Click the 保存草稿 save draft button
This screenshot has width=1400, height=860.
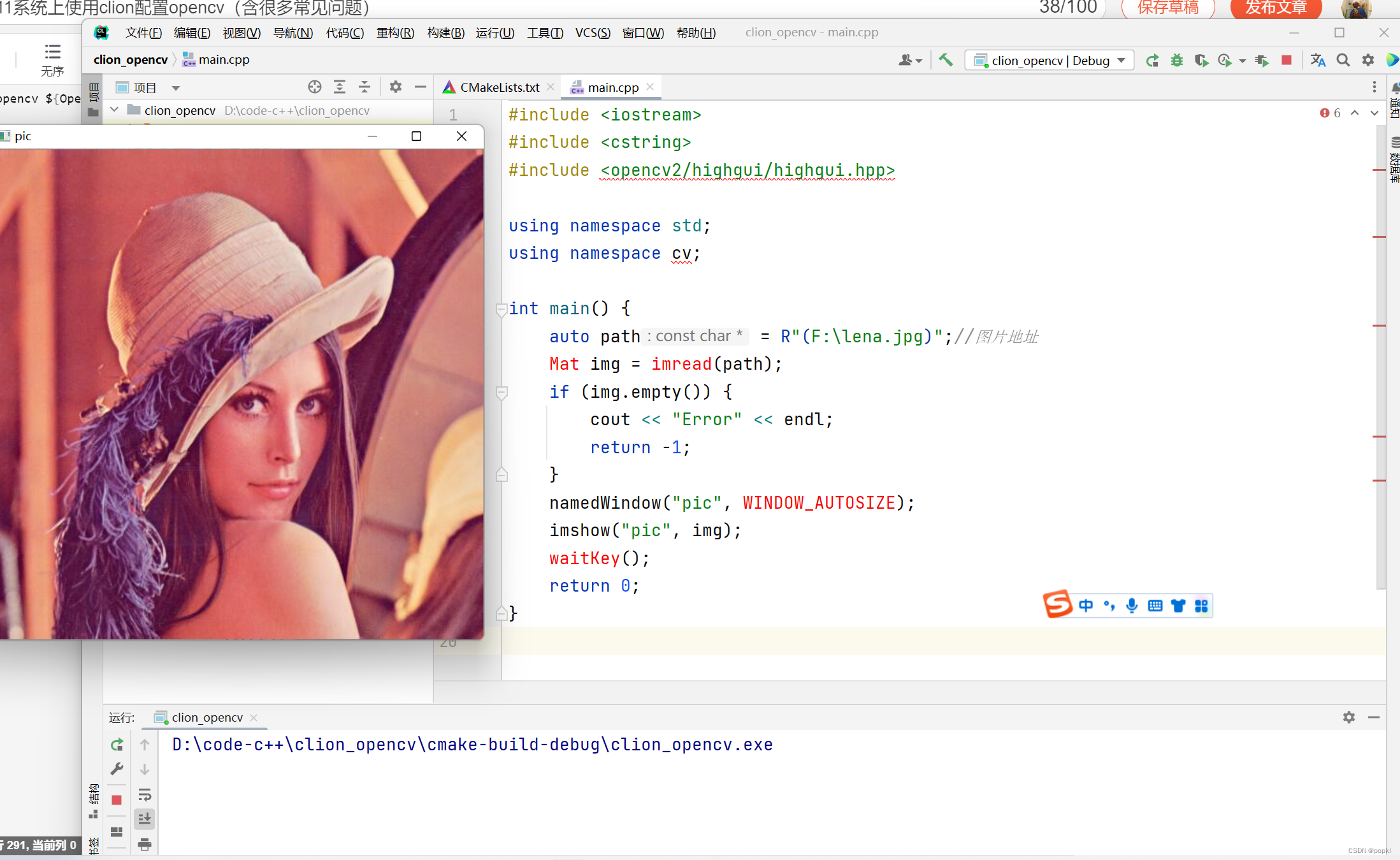tap(1168, 8)
